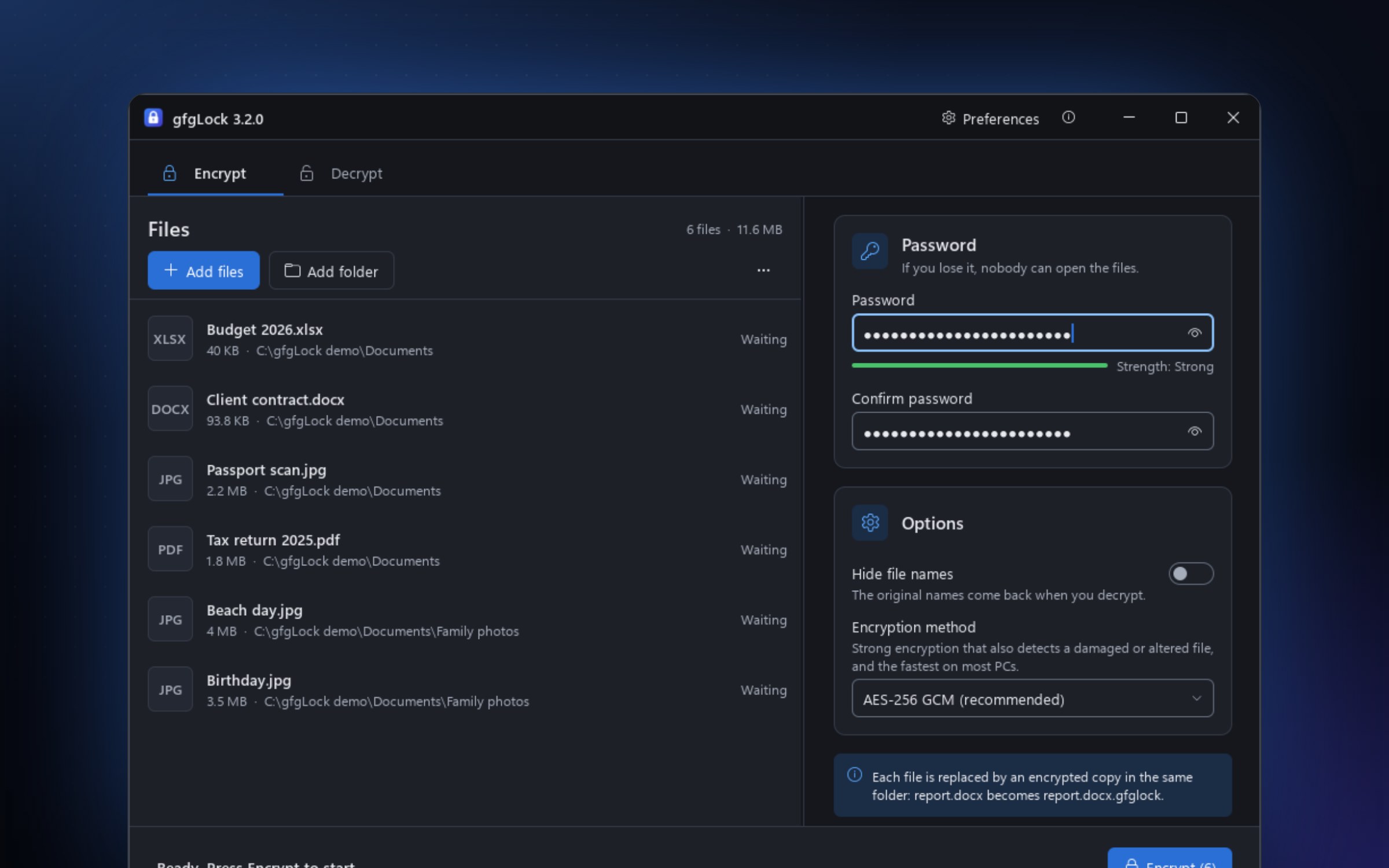1389x868 pixels.
Task: Click the Waiting status of Birthday.jpg
Action: tap(763, 690)
